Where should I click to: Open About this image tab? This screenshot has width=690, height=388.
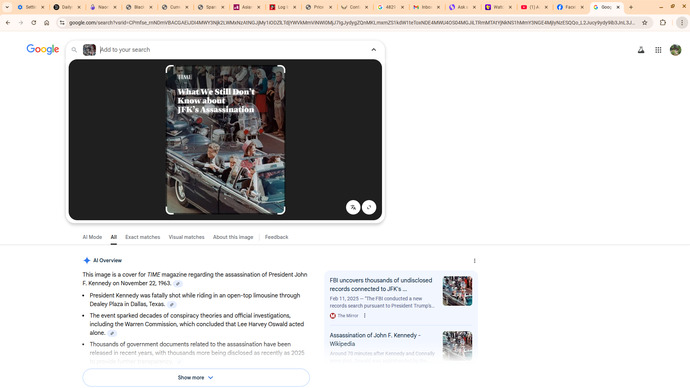(233, 237)
